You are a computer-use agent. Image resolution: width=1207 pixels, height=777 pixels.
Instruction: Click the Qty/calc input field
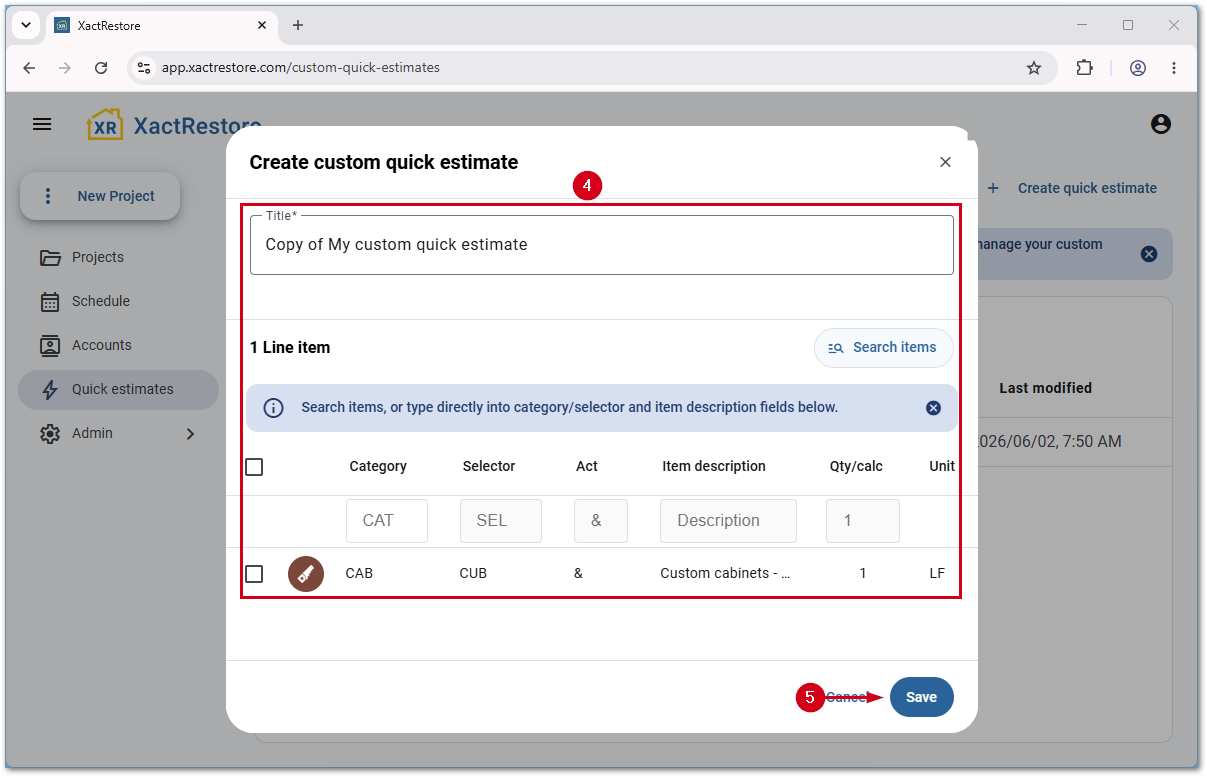click(x=863, y=521)
